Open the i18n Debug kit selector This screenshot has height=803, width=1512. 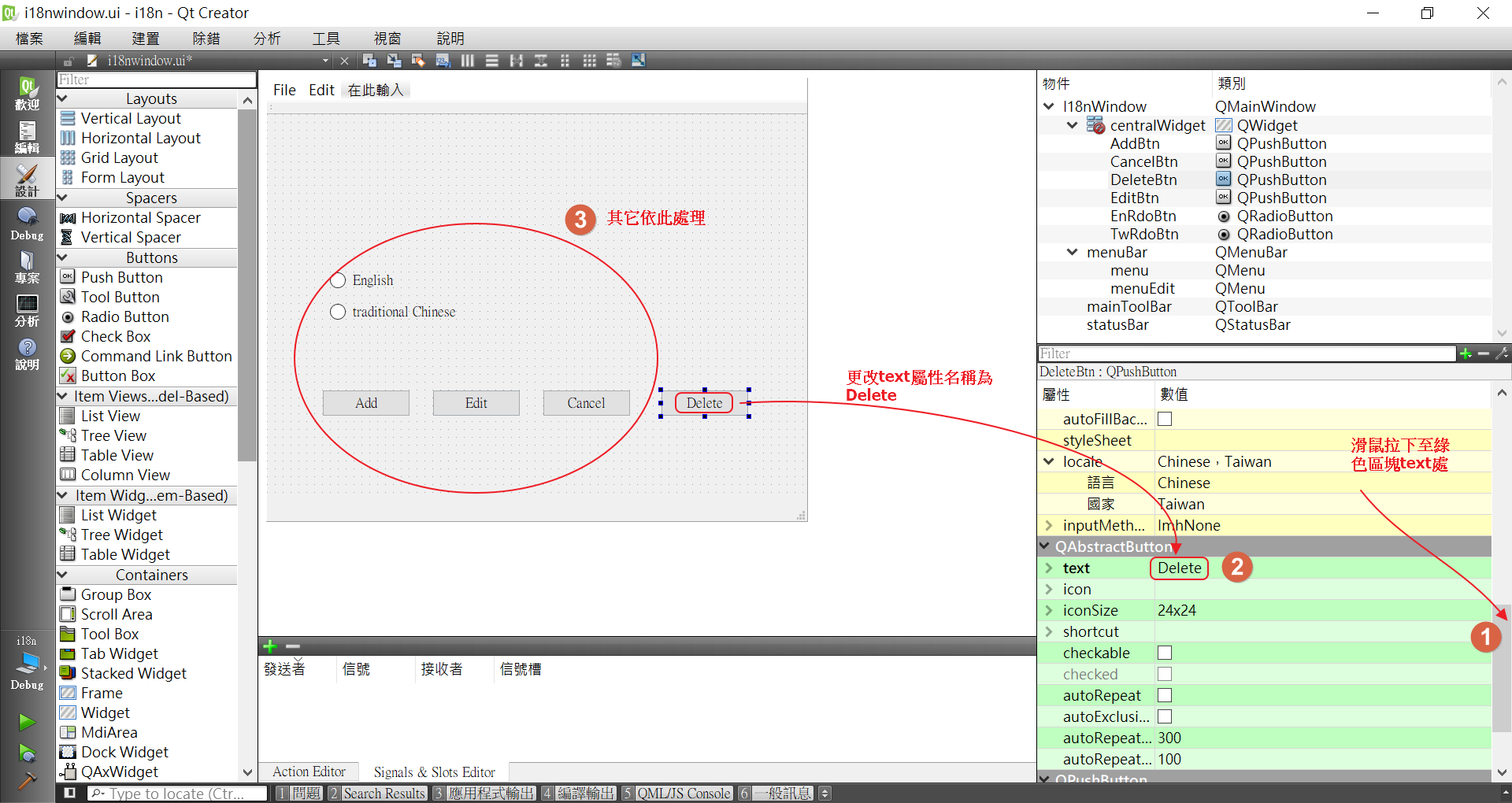pyautogui.click(x=27, y=663)
